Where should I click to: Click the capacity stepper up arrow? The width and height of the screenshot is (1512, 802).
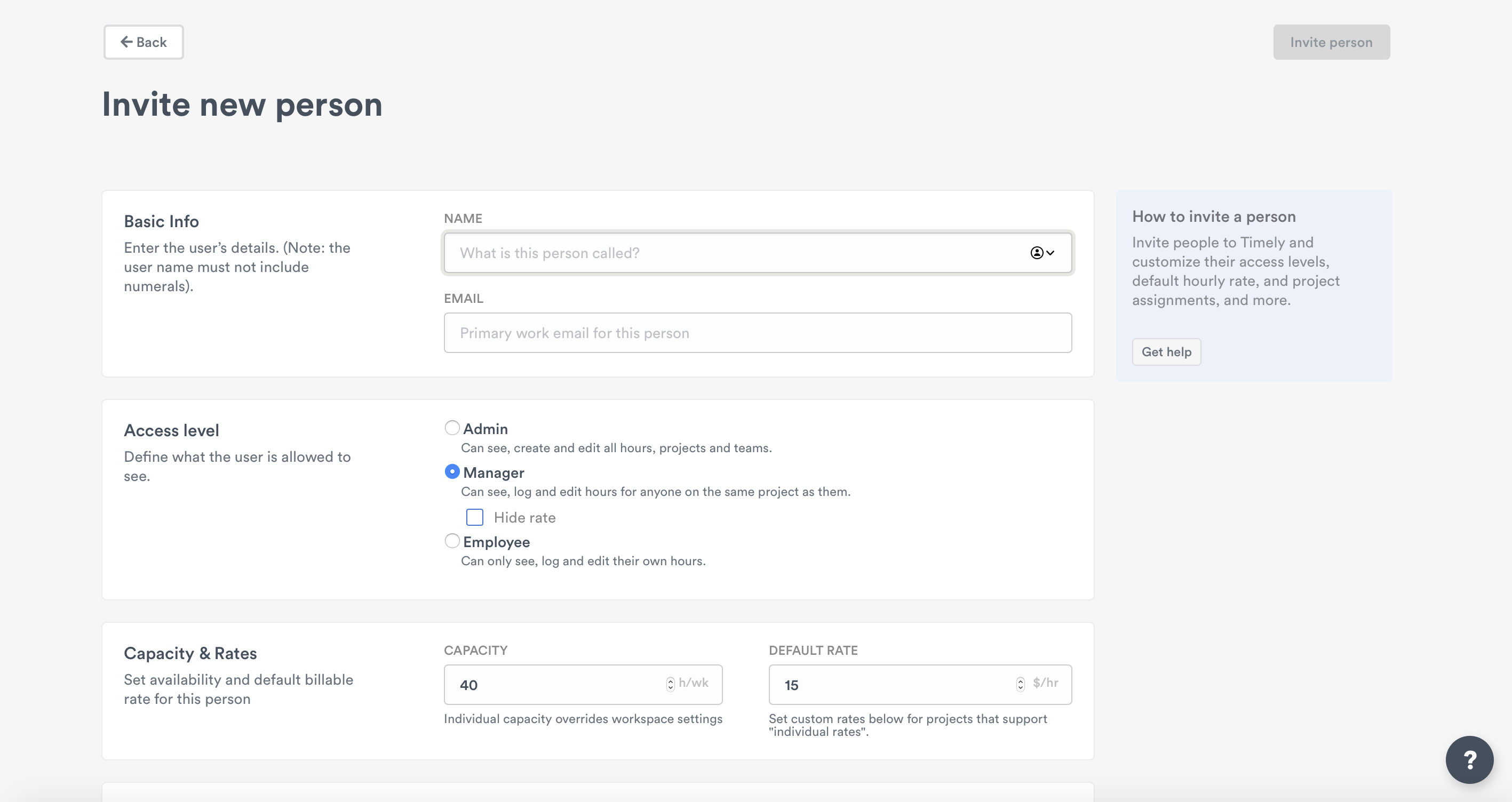(670, 680)
